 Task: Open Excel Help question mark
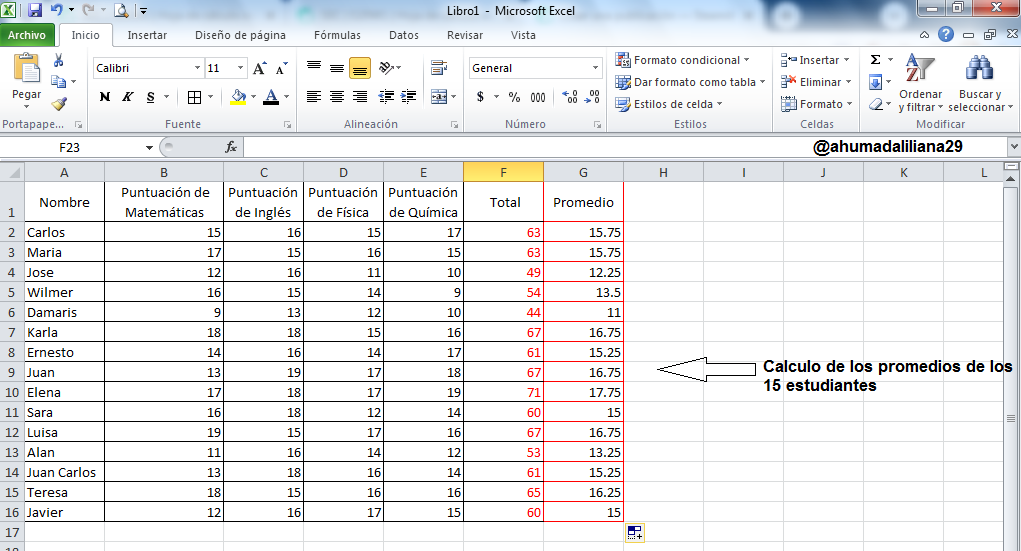coord(945,35)
